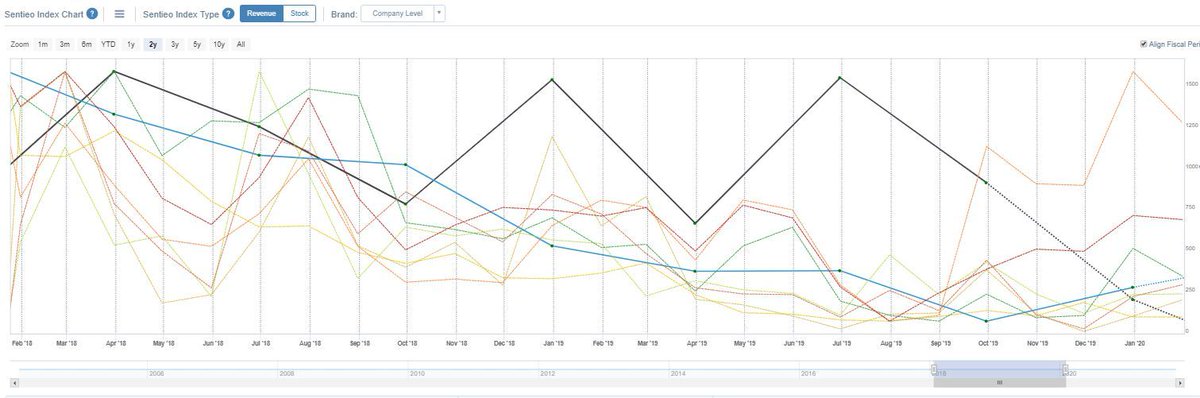Open the hamburger chart menu
The image size is (1200, 398).
coord(119,14)
